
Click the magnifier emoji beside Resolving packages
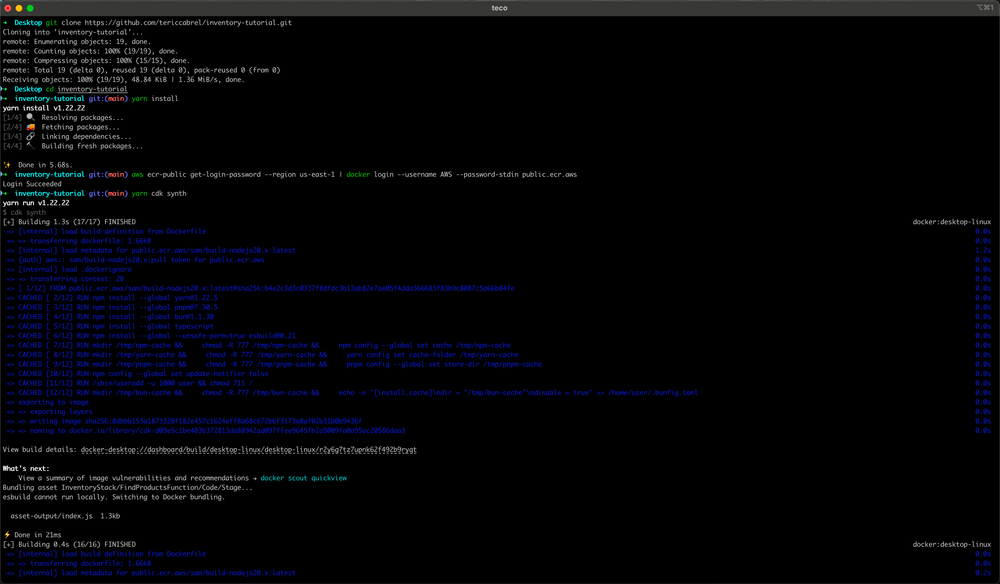[x=31, y=117]
